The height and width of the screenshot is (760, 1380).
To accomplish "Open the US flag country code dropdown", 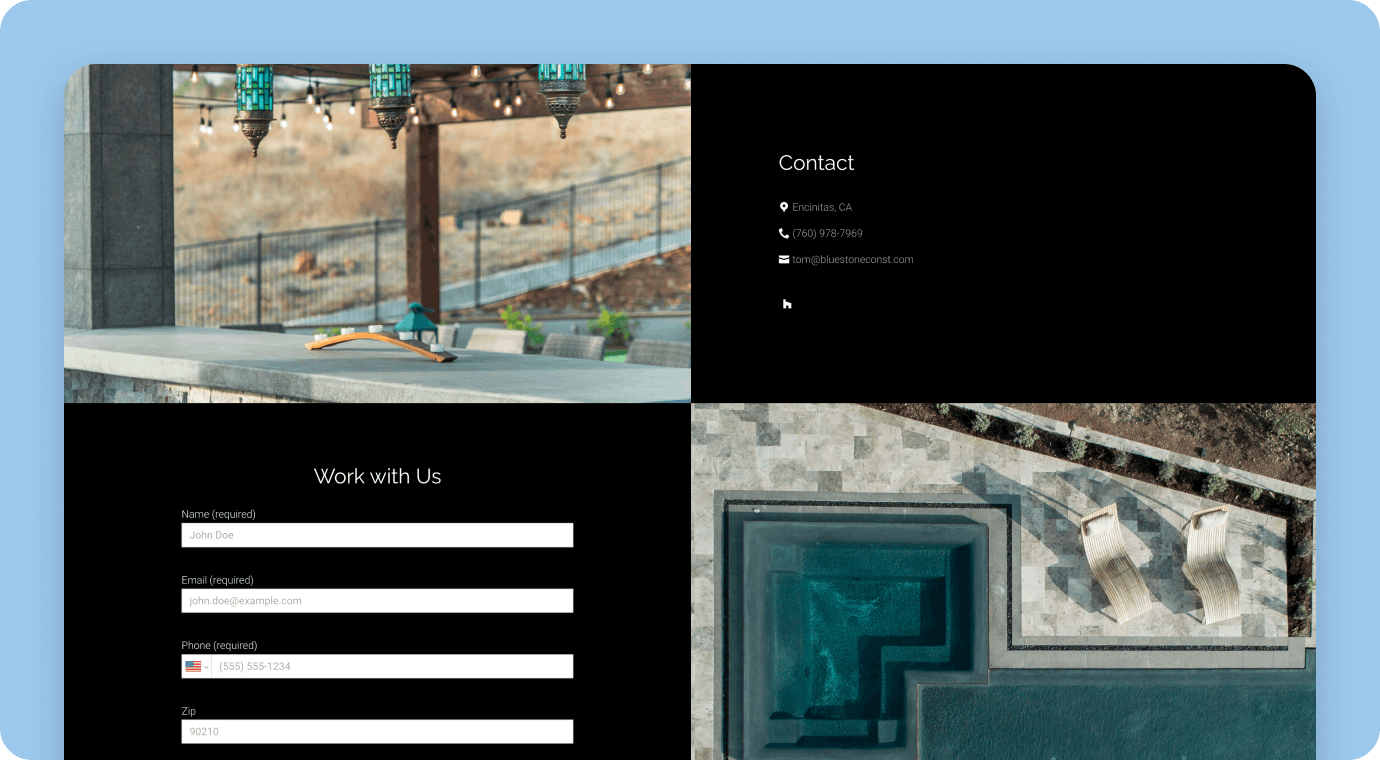I will [x=197, y=666].
